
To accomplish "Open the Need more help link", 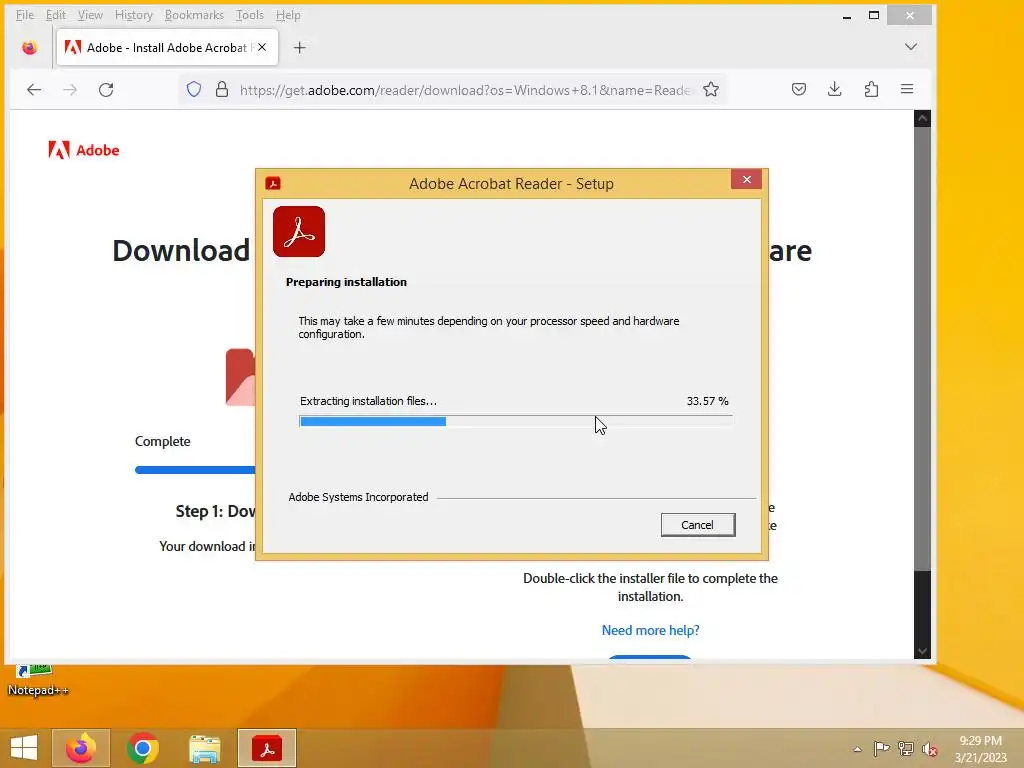I will tap(650, 630).
